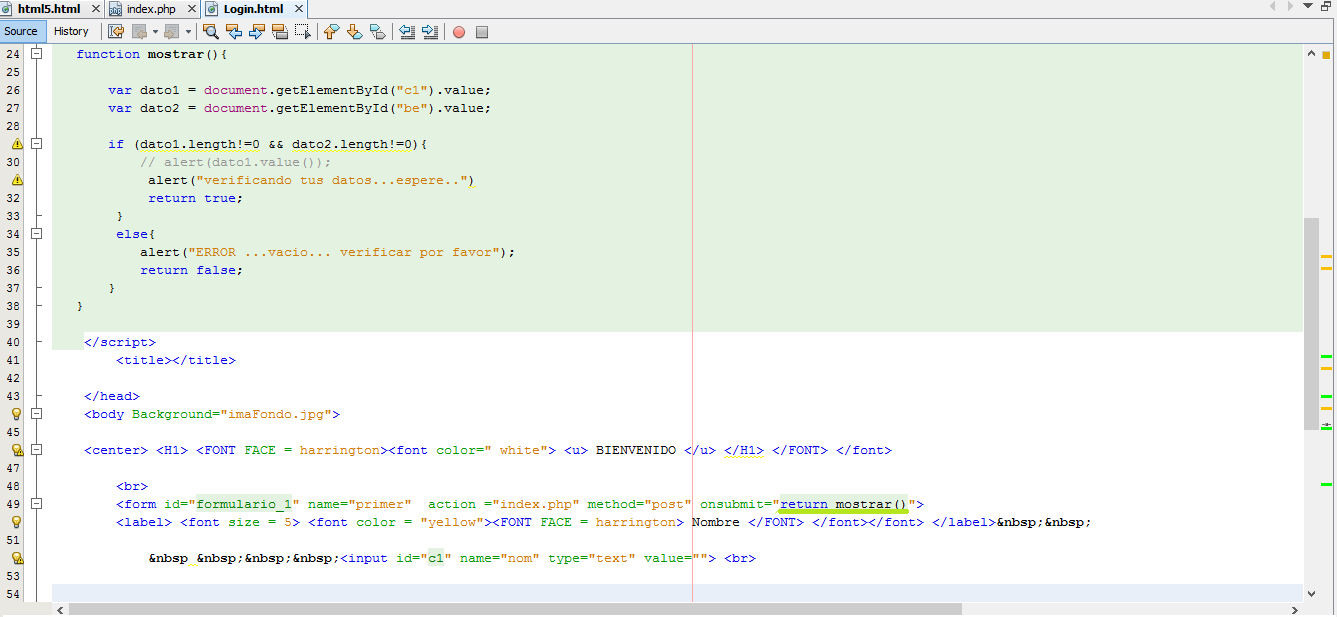Click line number 40 in the gutter
The width and height of the screenshot is (1338, 617).
(13, 342)
